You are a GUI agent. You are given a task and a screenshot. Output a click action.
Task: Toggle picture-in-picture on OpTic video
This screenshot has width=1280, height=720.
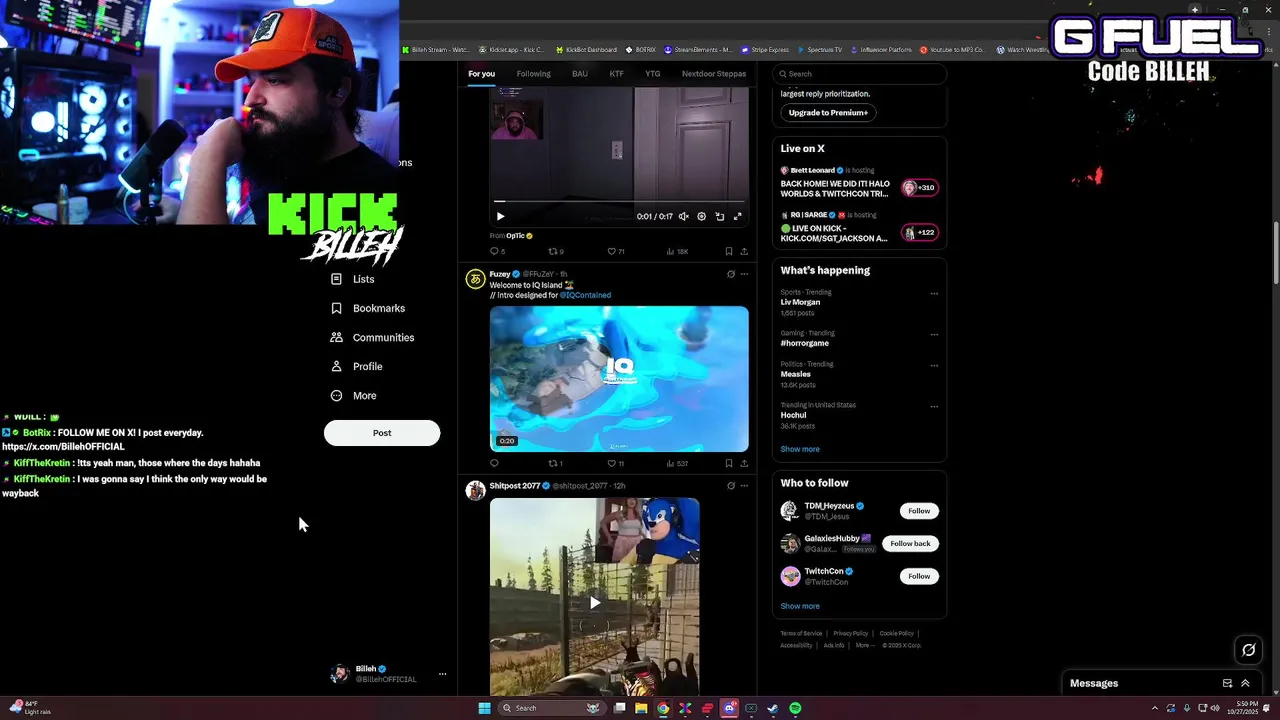719,216
